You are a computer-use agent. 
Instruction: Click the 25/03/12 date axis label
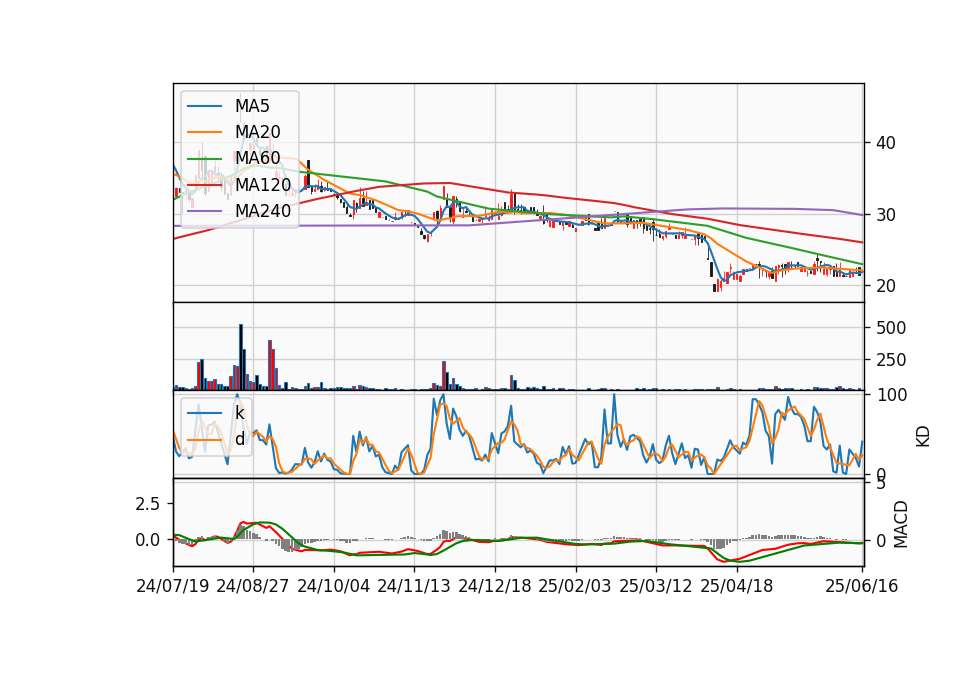(656, 586)
